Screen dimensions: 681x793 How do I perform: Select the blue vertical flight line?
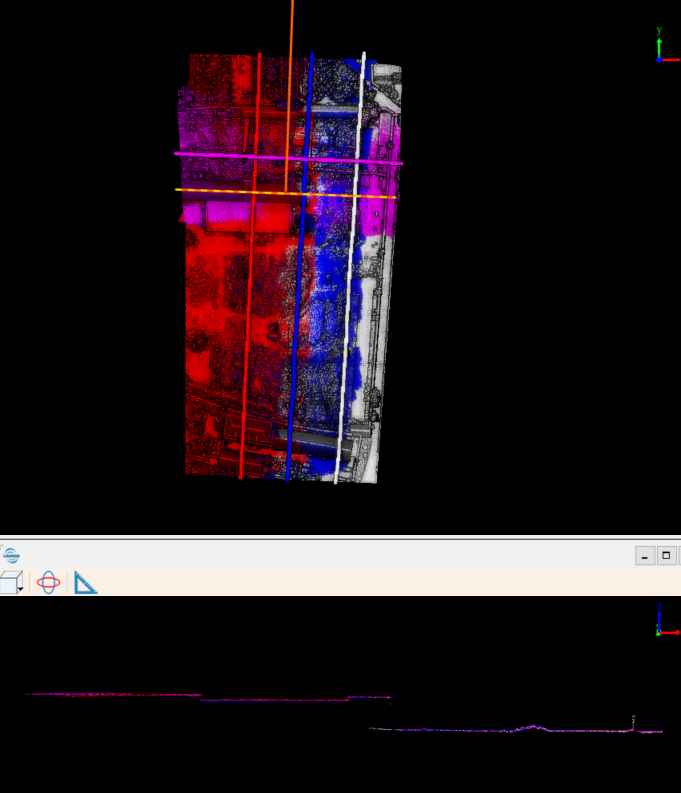300,267
